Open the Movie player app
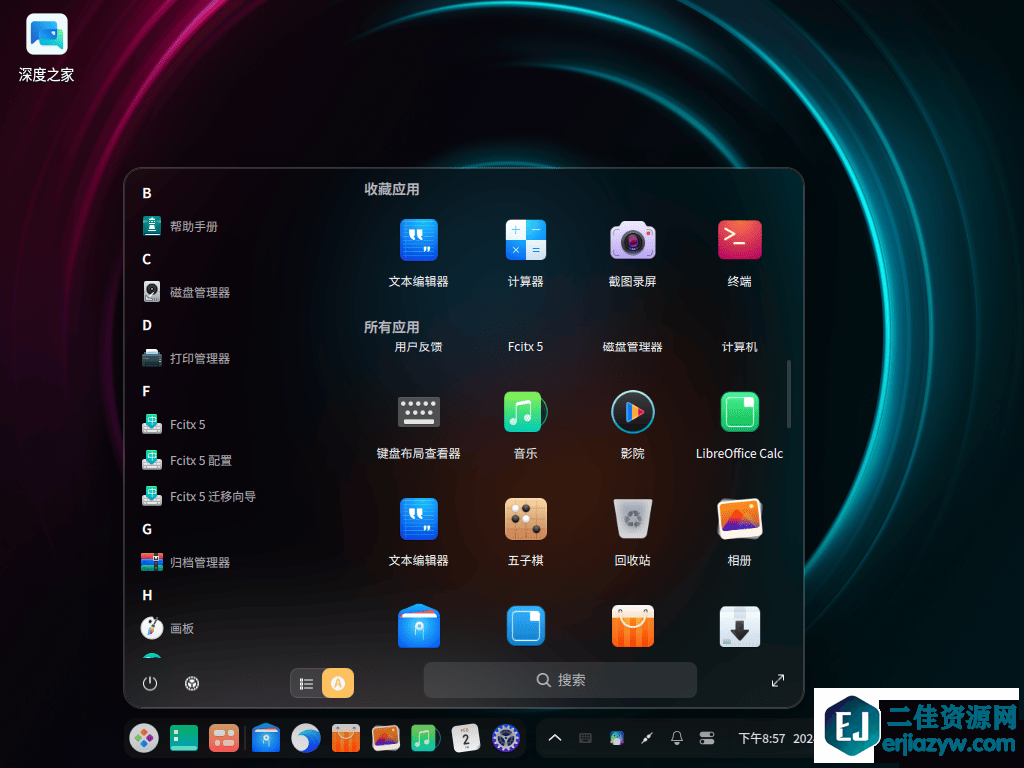Screen dimensions: 1024x768 point(632,411)
